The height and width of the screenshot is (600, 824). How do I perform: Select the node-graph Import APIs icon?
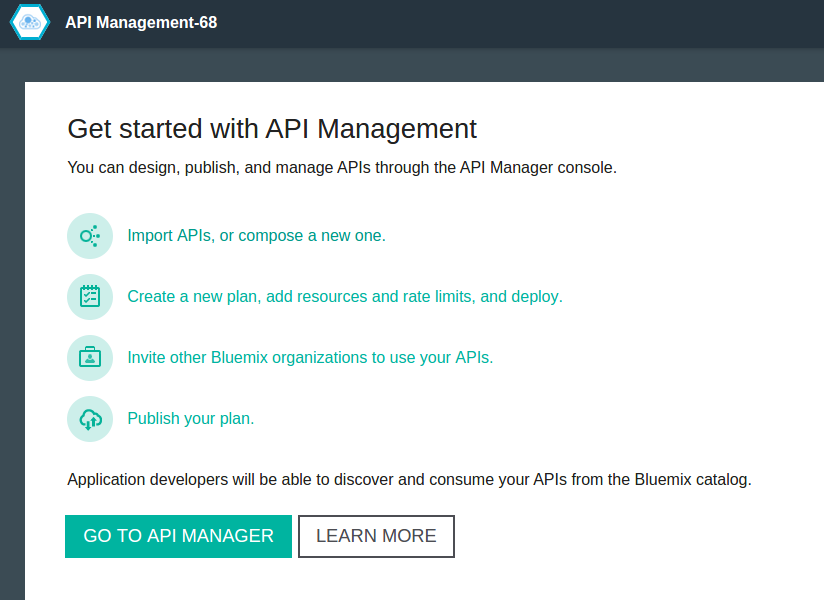point(89,235)
